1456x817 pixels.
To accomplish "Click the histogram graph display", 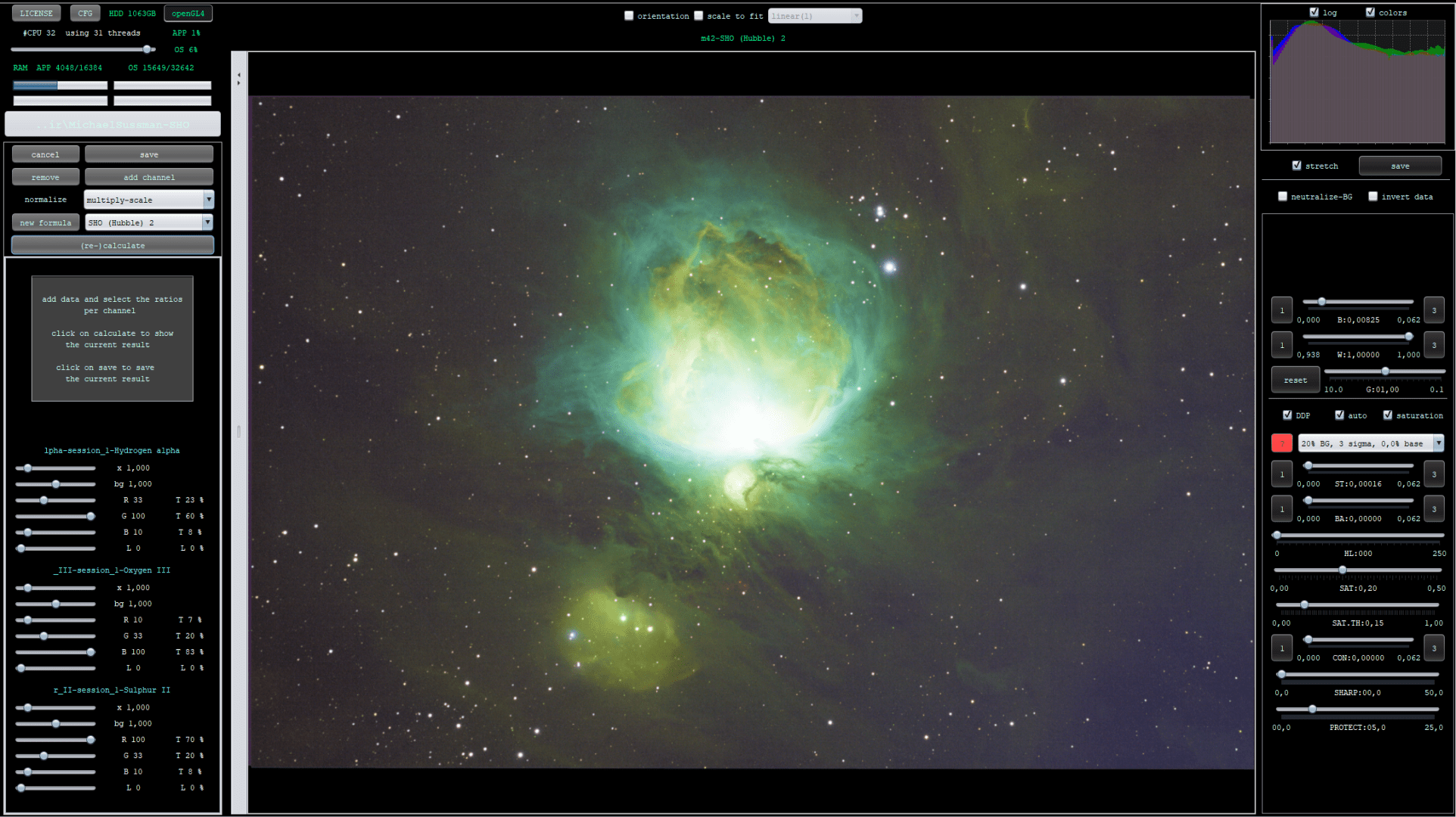I will (1357, 82).
